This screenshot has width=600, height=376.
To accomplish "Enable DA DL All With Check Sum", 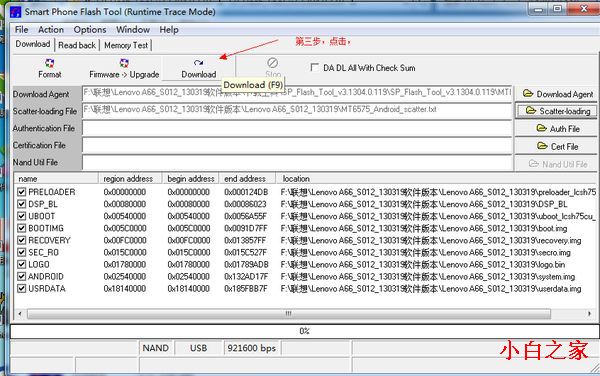I will 314,68.
